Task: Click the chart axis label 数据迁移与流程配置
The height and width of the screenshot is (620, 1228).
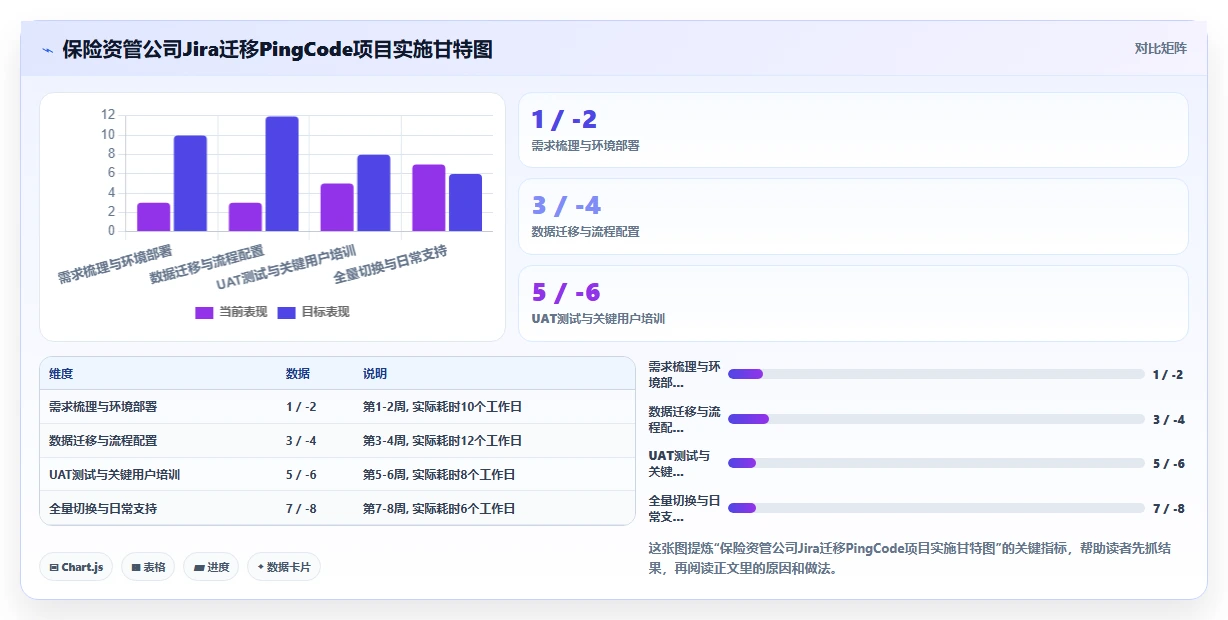Action: [207, 265]
